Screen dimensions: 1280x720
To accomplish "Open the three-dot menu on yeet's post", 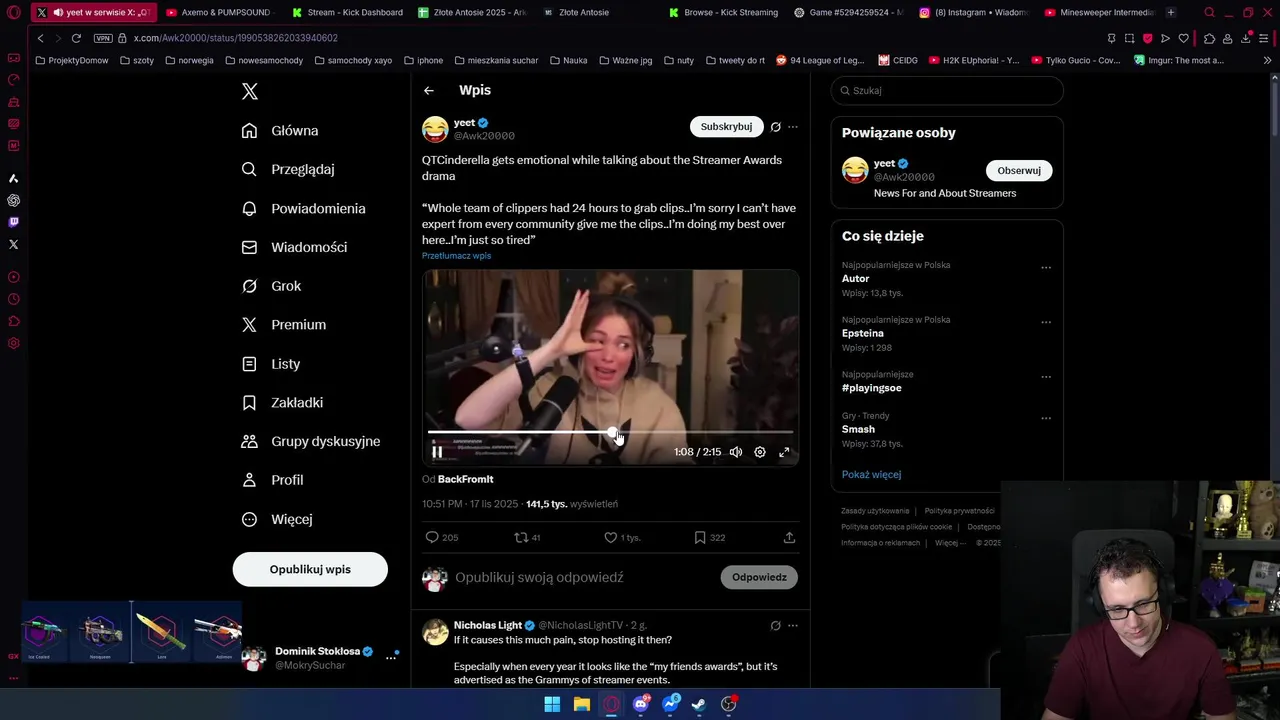I will [793, 127].
